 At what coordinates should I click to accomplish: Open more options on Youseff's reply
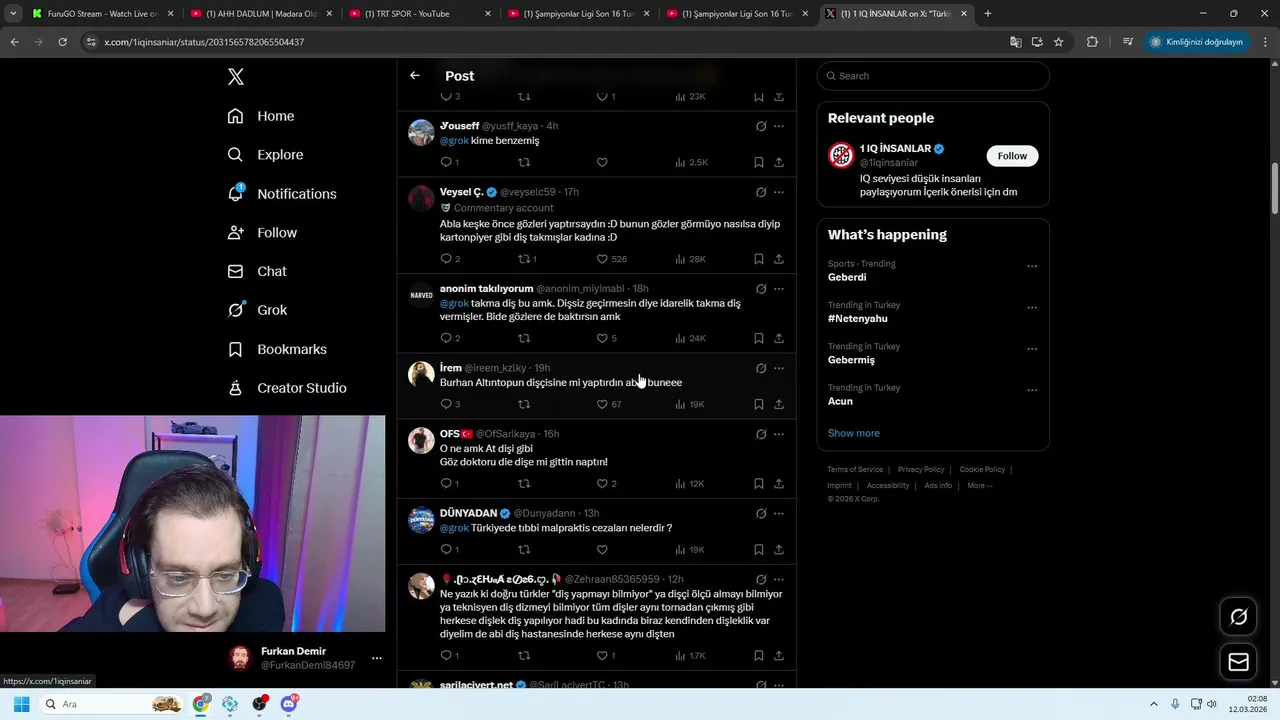tap(779, 126)
